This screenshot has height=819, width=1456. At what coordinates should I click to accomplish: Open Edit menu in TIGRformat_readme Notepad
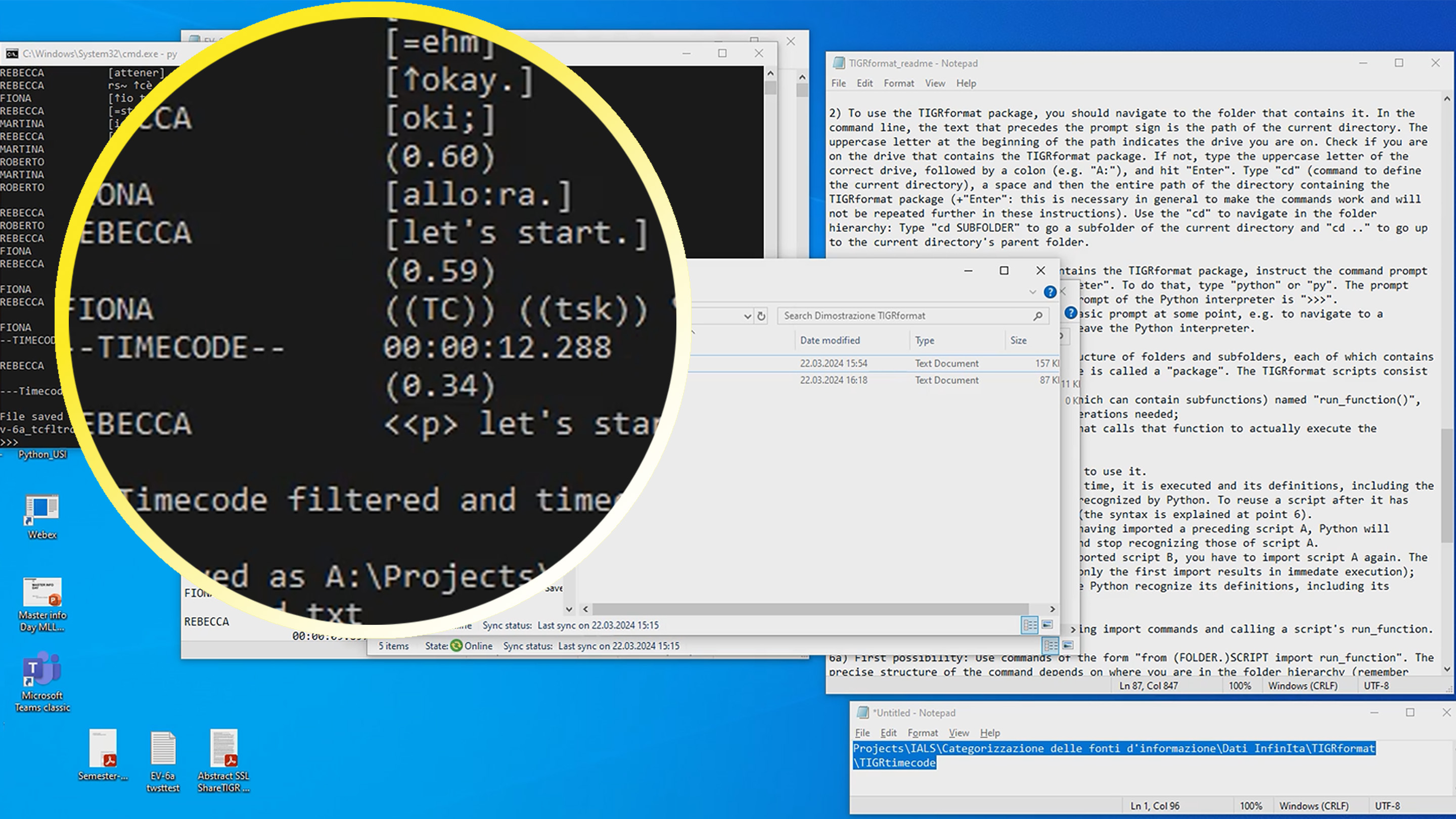[865, 83]
